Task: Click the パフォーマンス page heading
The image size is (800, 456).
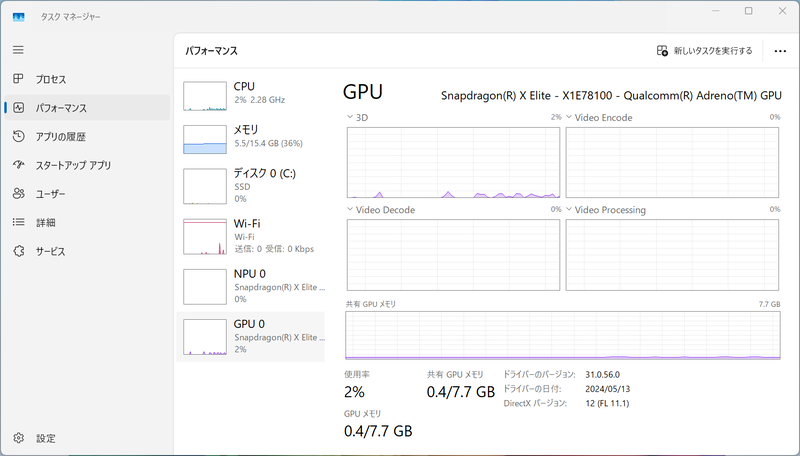Action: point(211,51)
